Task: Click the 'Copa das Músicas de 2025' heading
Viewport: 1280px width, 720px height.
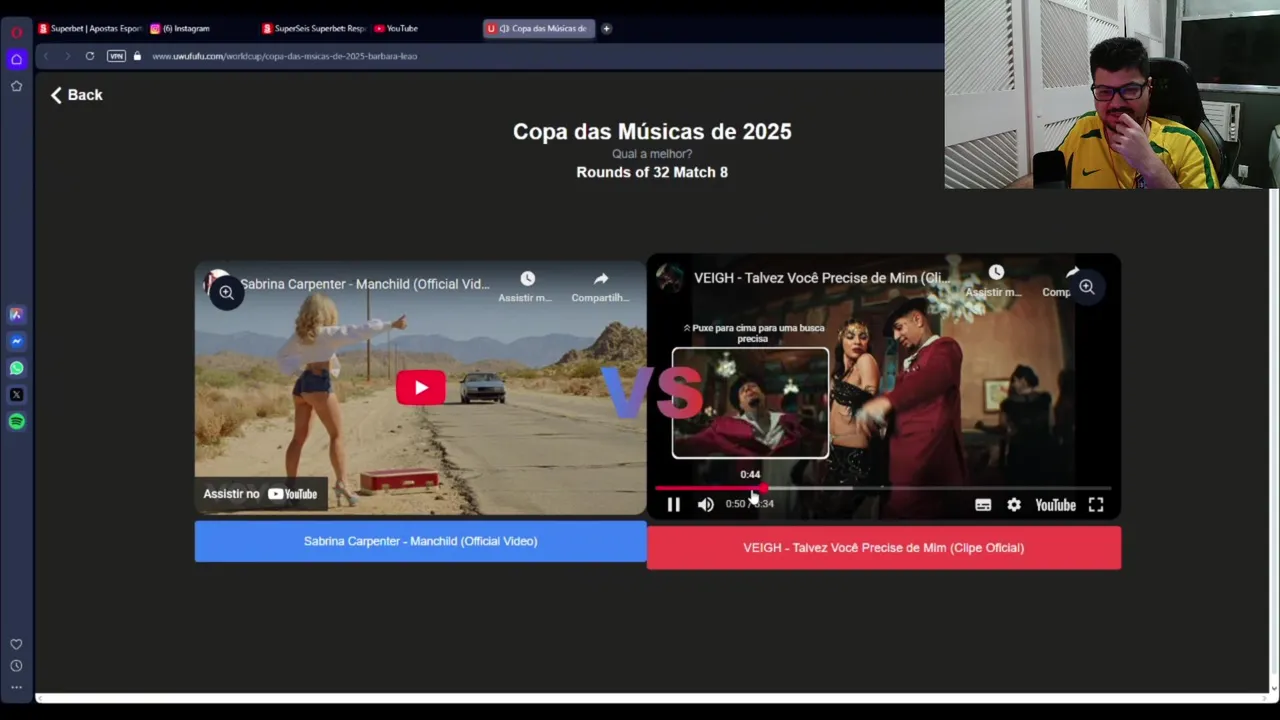Action: [652, 132]
